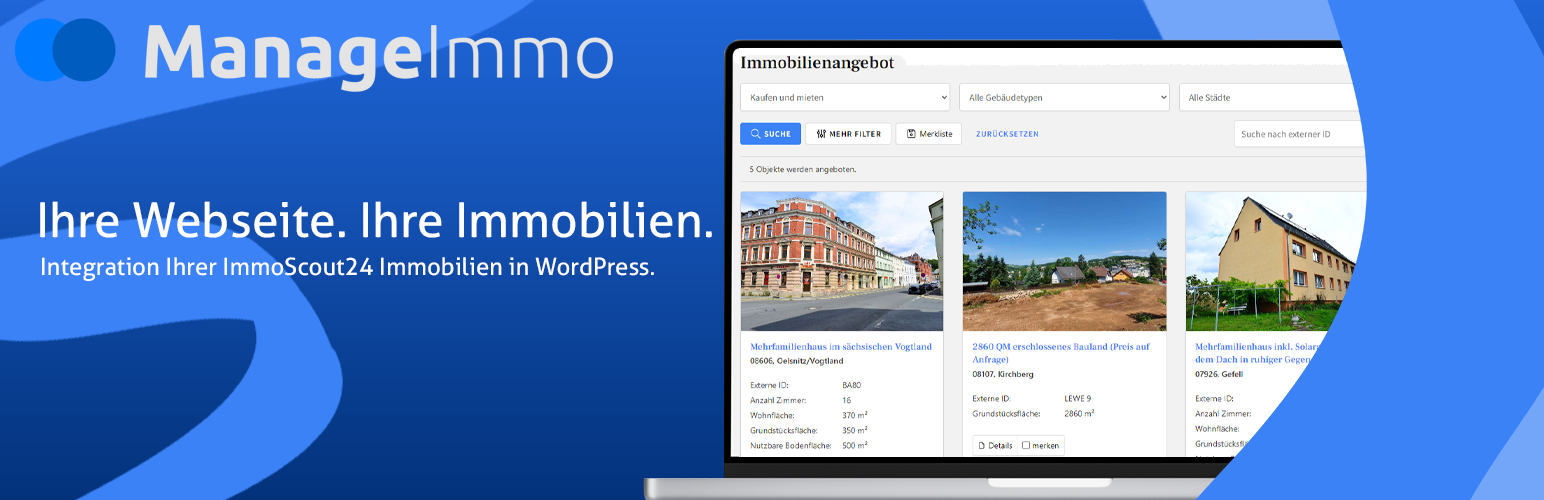This screenshot has width=1544, height=500.
Task: Click external ID value 'BA80'
Action: [x=852, y=385]
